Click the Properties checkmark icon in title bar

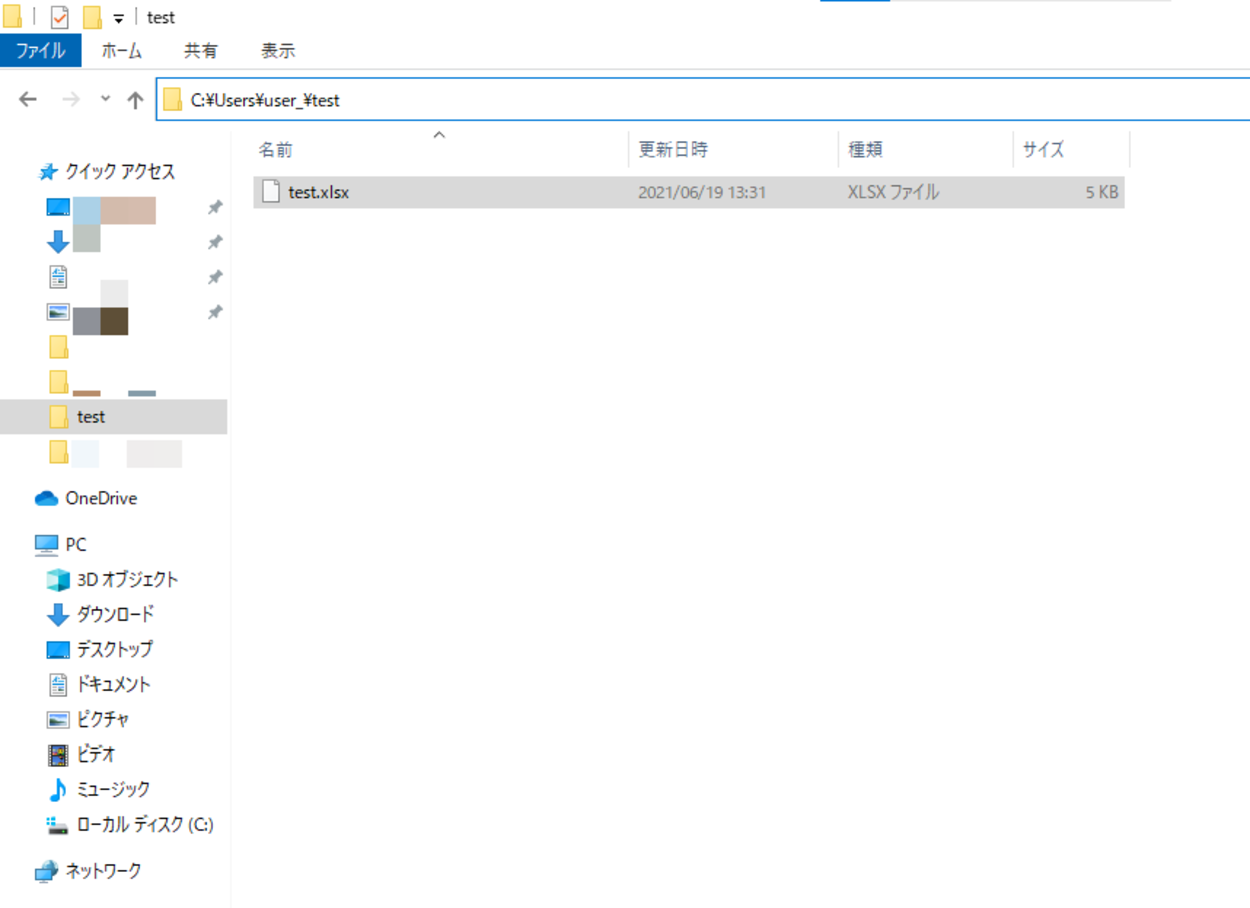click(60, 18)
